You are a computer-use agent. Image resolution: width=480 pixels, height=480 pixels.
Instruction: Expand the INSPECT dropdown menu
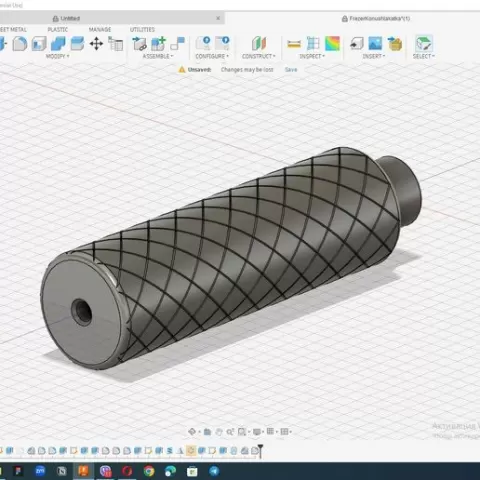312,56
